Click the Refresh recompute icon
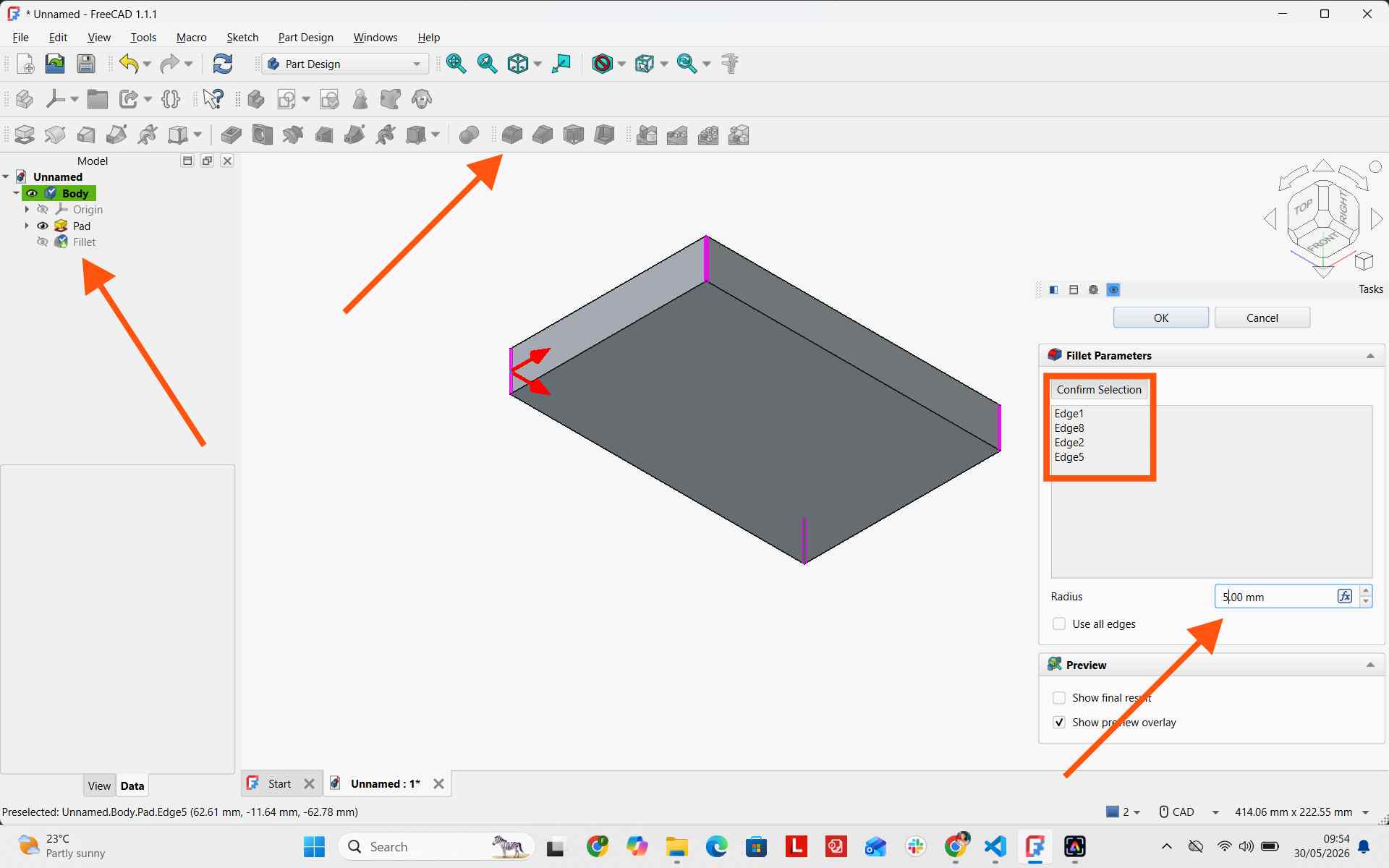The width and height of the screenshot is (1389, 868). (x=223, y=64)
